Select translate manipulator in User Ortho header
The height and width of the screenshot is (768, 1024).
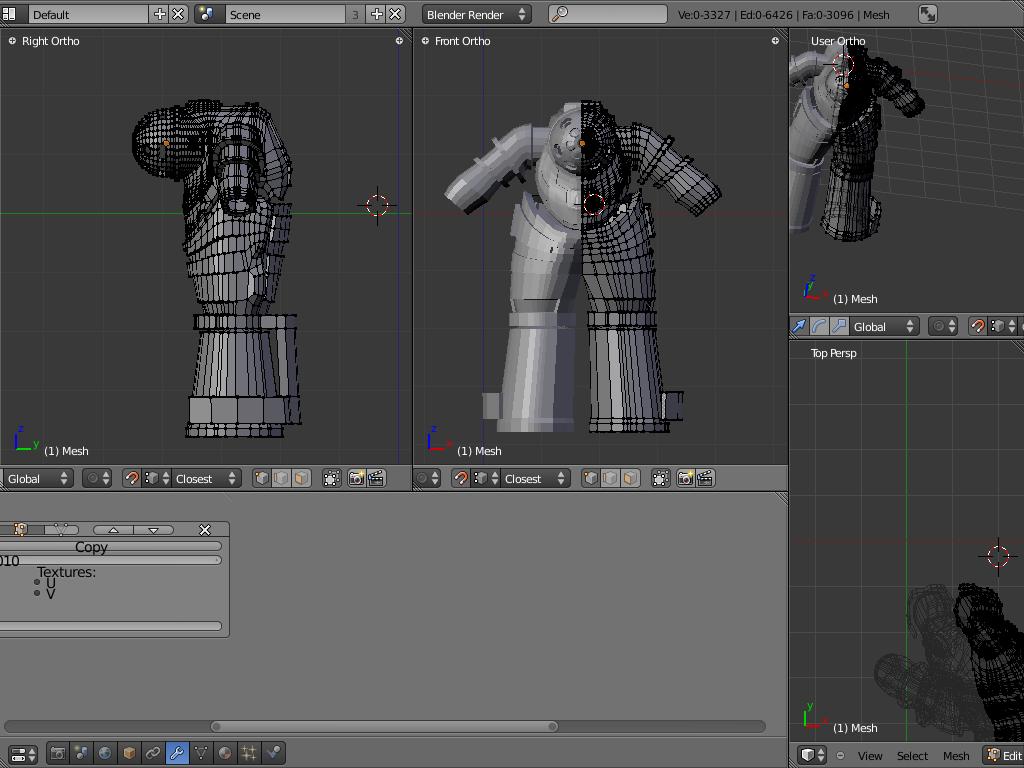pos(799,326)
